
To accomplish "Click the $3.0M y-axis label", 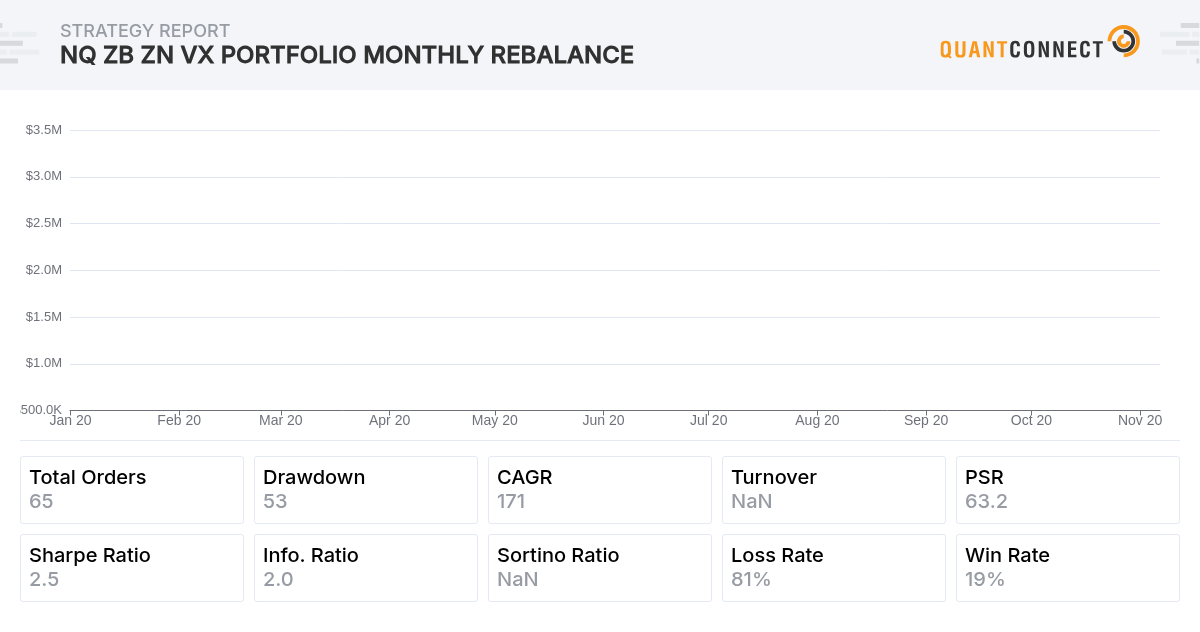I will (x=44, y=176).
